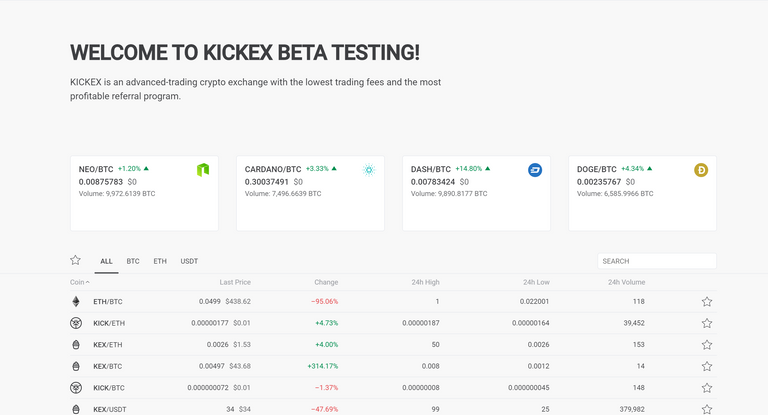Viewport: 768px width, 415px height.
Task: Click the KICK icon in KICK/ETH row
Action: (76, 323)
